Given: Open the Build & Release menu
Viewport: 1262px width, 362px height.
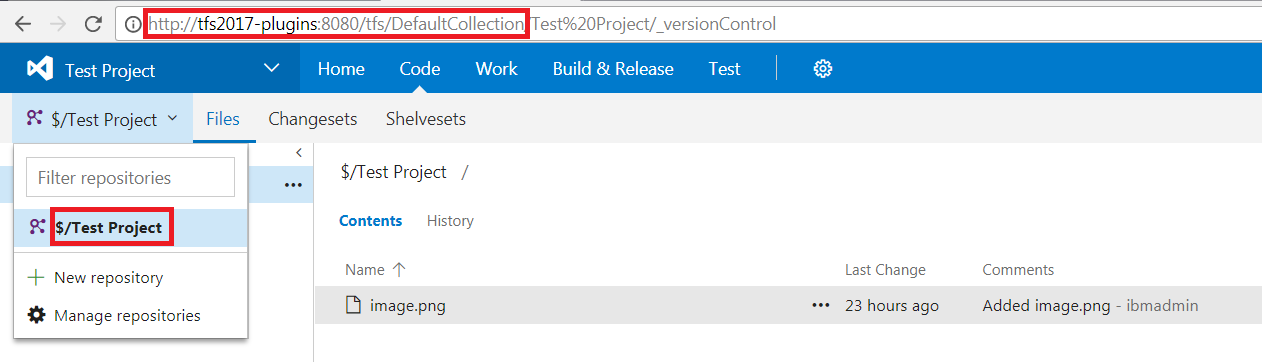Looking at the screenshot, I should 613,69.
